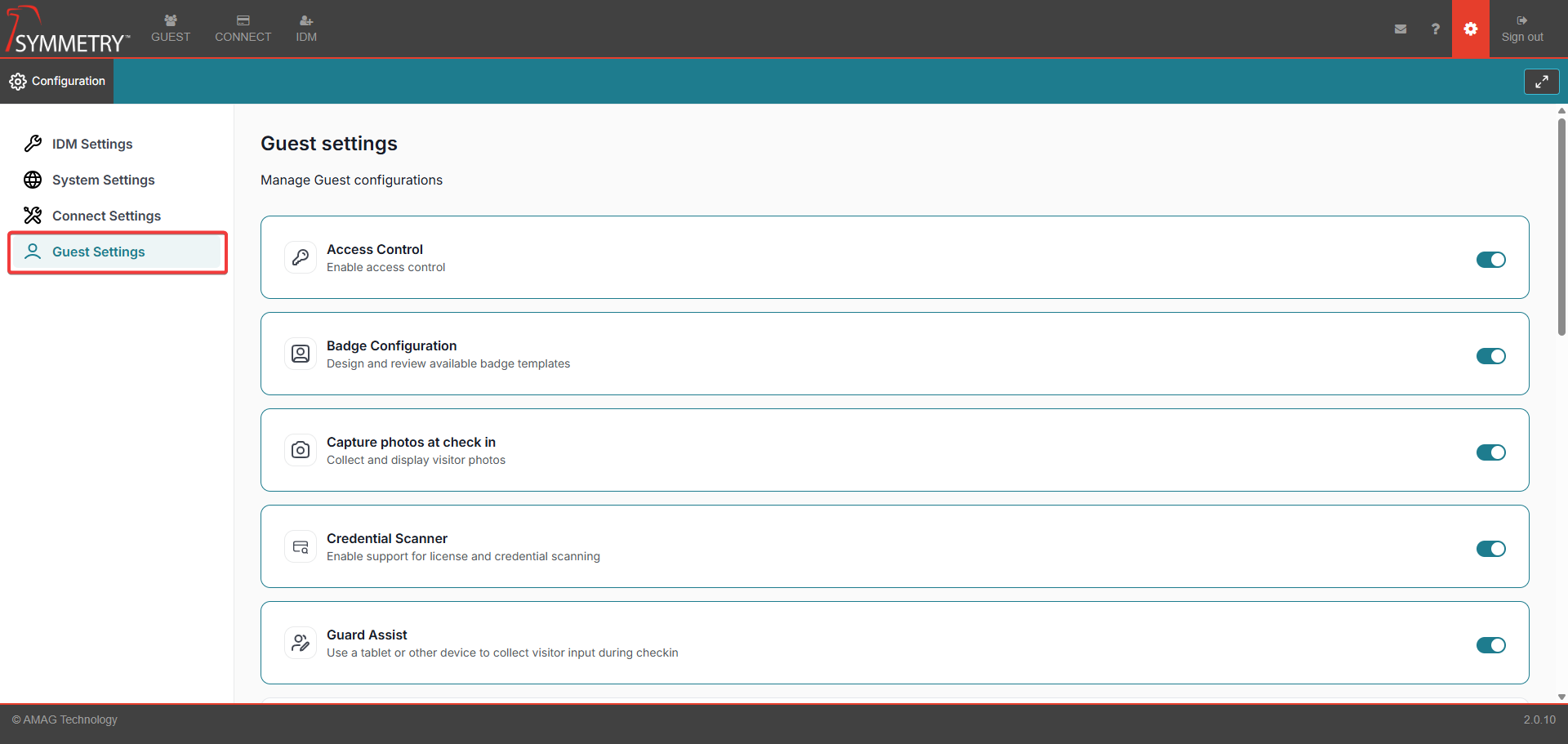Screen dimensions: 1568x744
Task: Switch off the Credential Scanner toggle
Action: tap(1490, 549)
